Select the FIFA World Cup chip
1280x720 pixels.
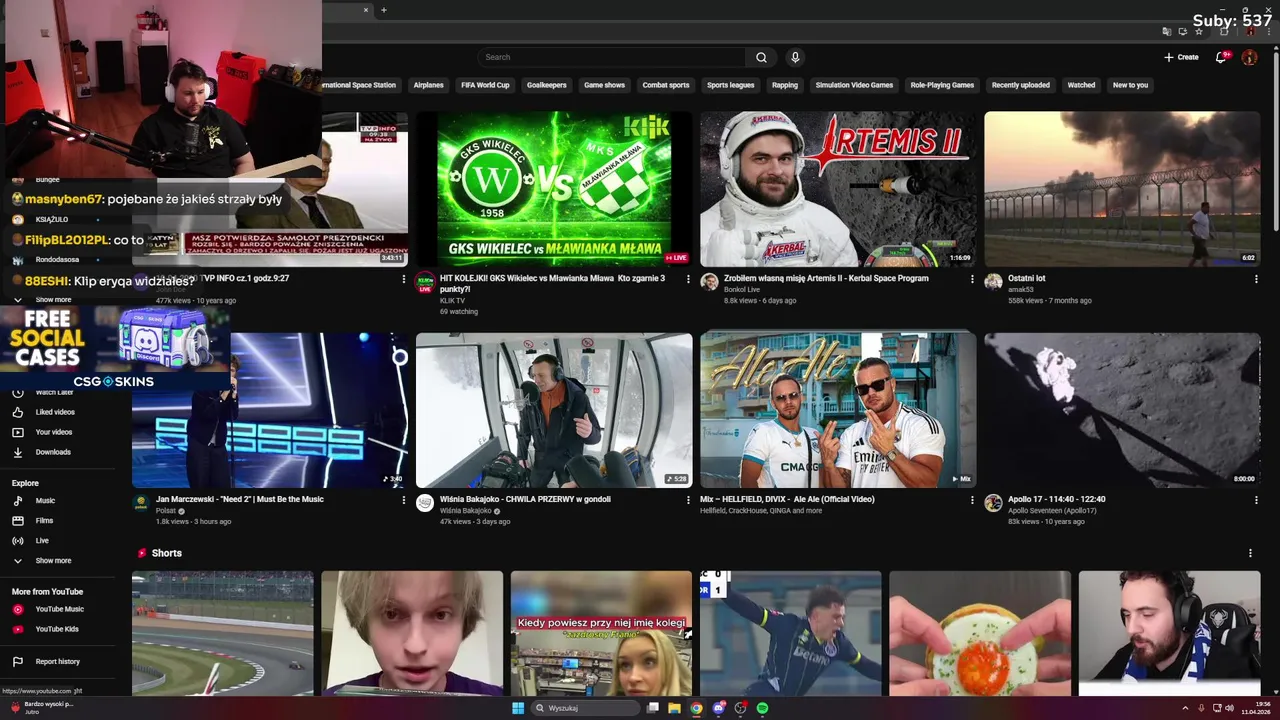pos(485,85)
